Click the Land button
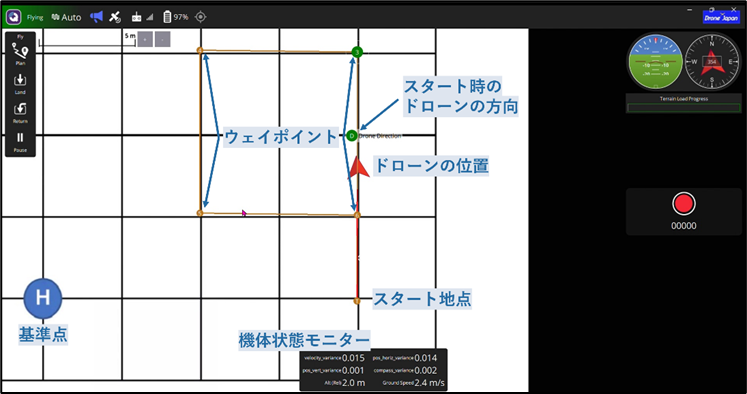Screen dimensions: 747x394 [x=20, y=84]
